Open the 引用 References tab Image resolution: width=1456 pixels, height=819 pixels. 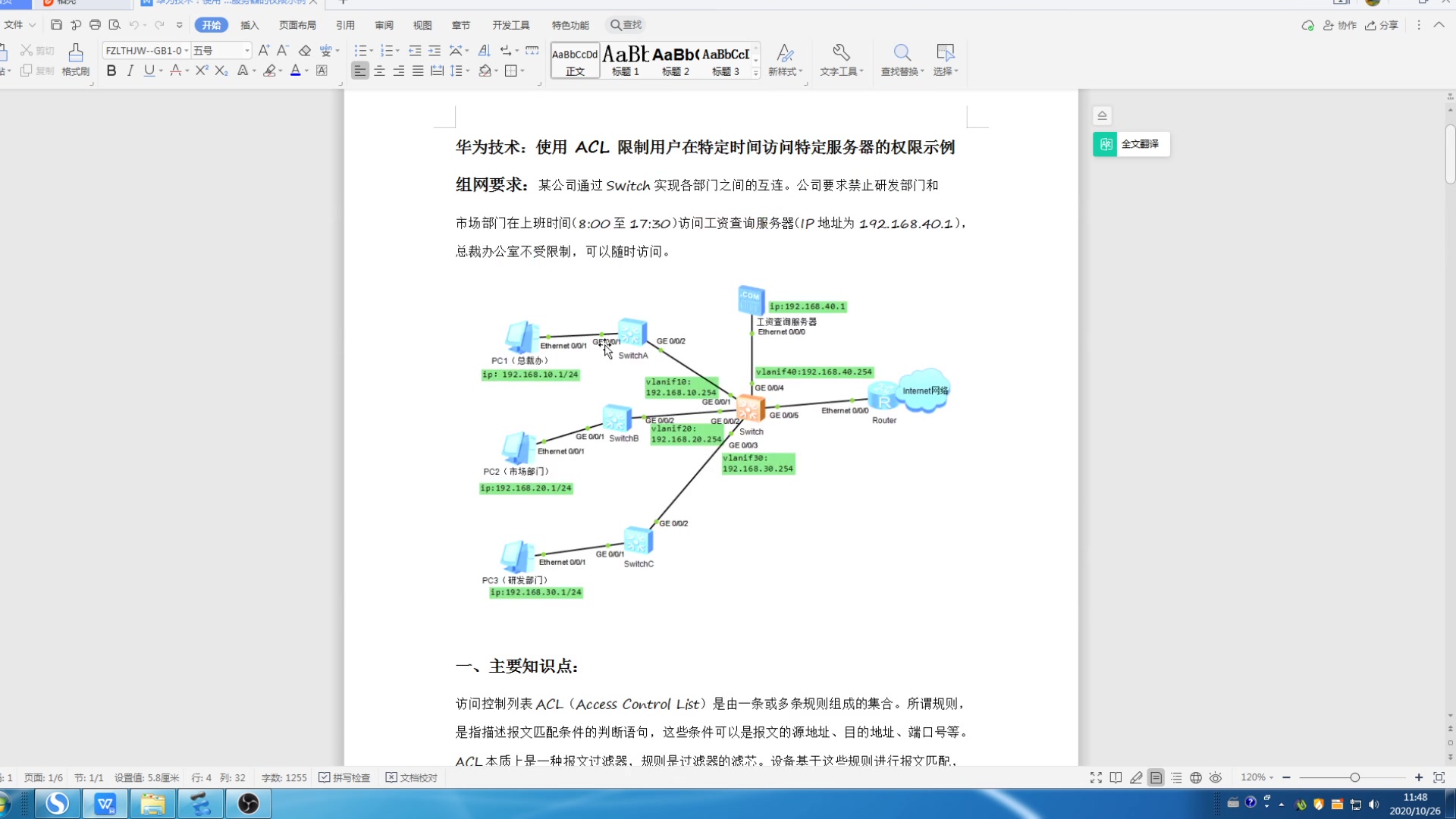[345, 25]
